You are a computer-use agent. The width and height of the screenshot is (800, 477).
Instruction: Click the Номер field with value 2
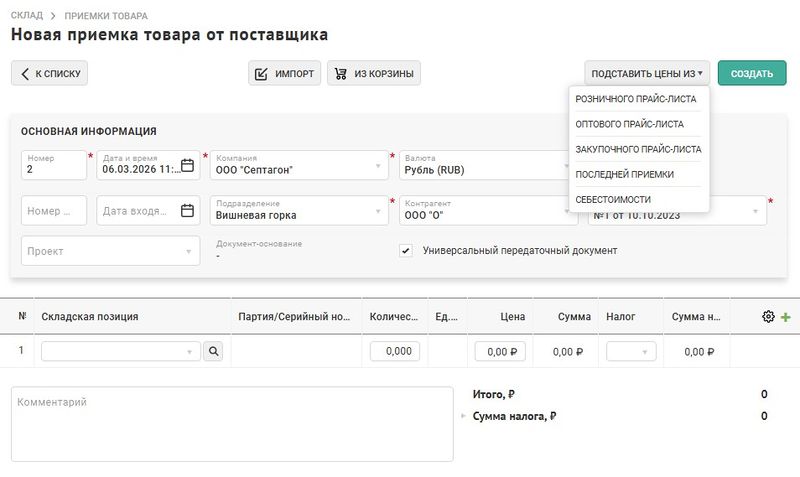(54, 165)
